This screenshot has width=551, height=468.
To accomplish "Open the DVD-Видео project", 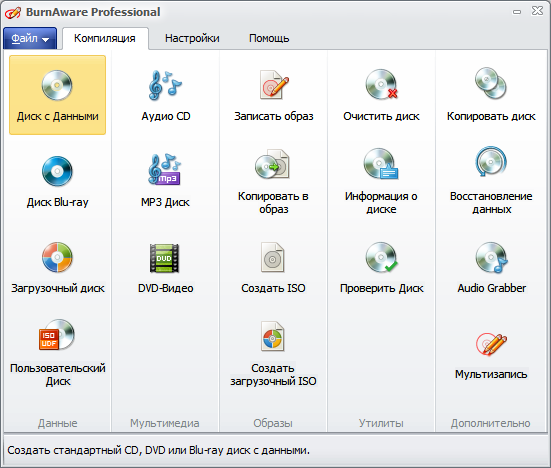I will 166,267.
